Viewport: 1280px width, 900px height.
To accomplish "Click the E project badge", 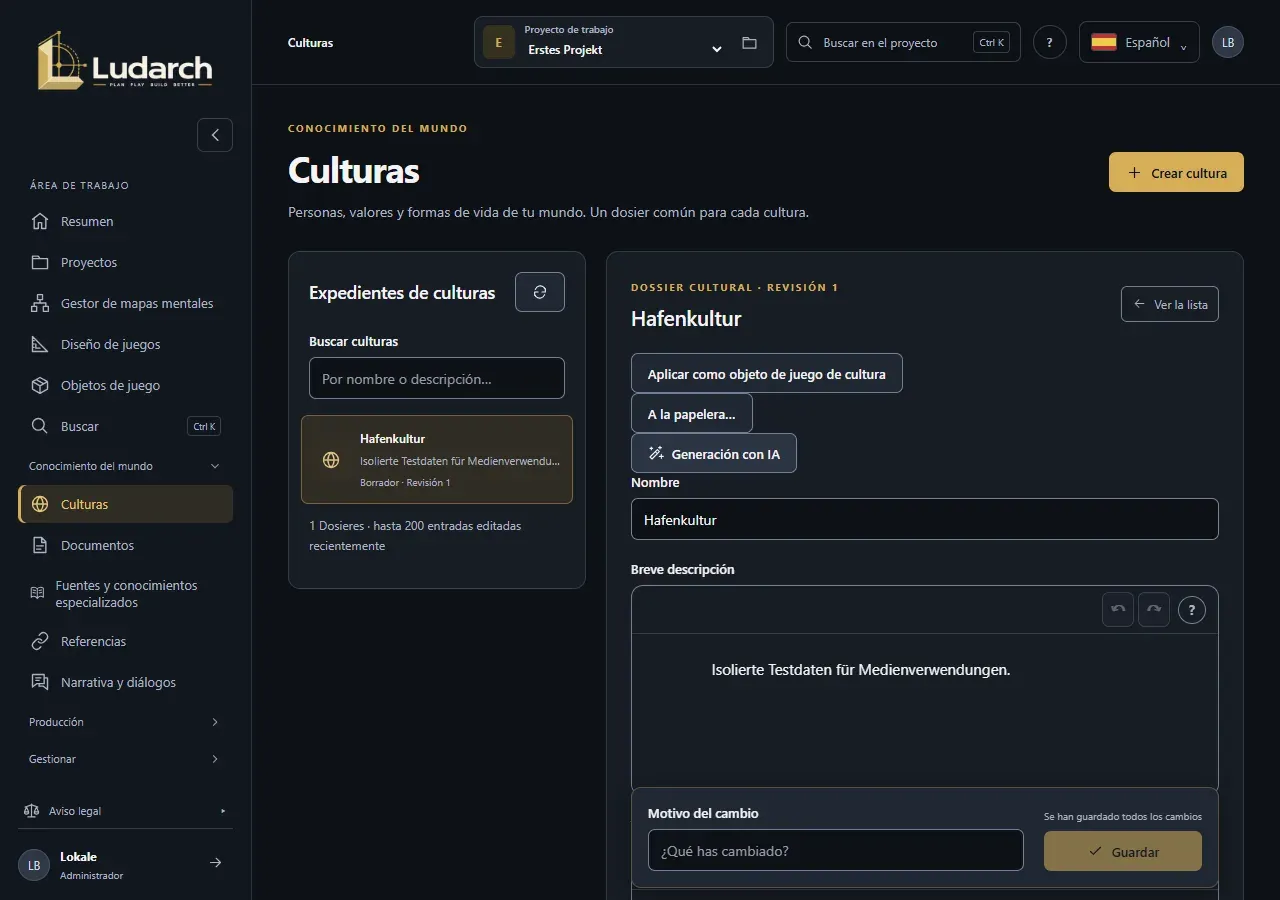I will [499, 43].
